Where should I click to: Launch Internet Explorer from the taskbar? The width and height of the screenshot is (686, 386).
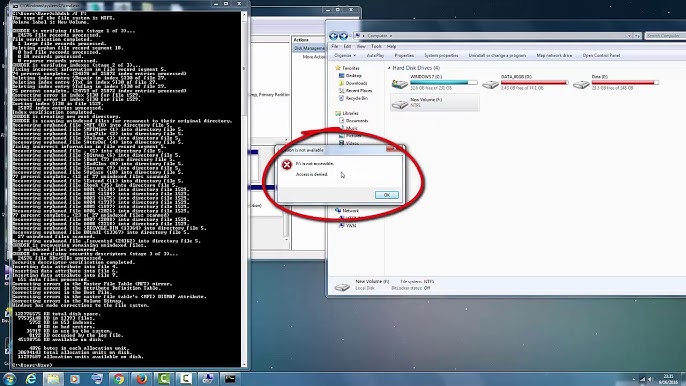31,379
